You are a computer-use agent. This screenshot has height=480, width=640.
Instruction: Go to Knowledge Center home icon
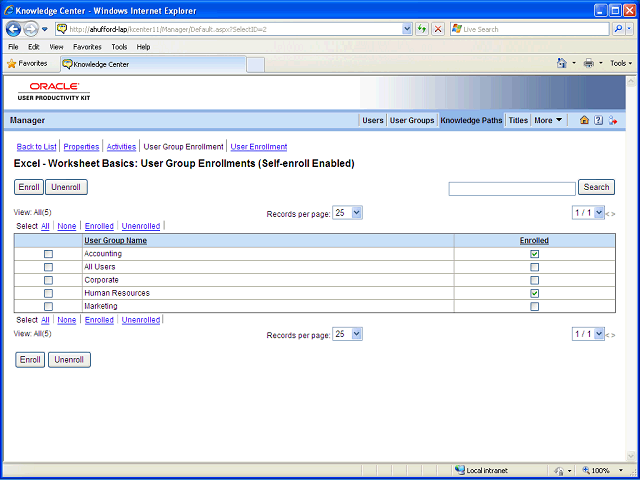tap(584, 120)
